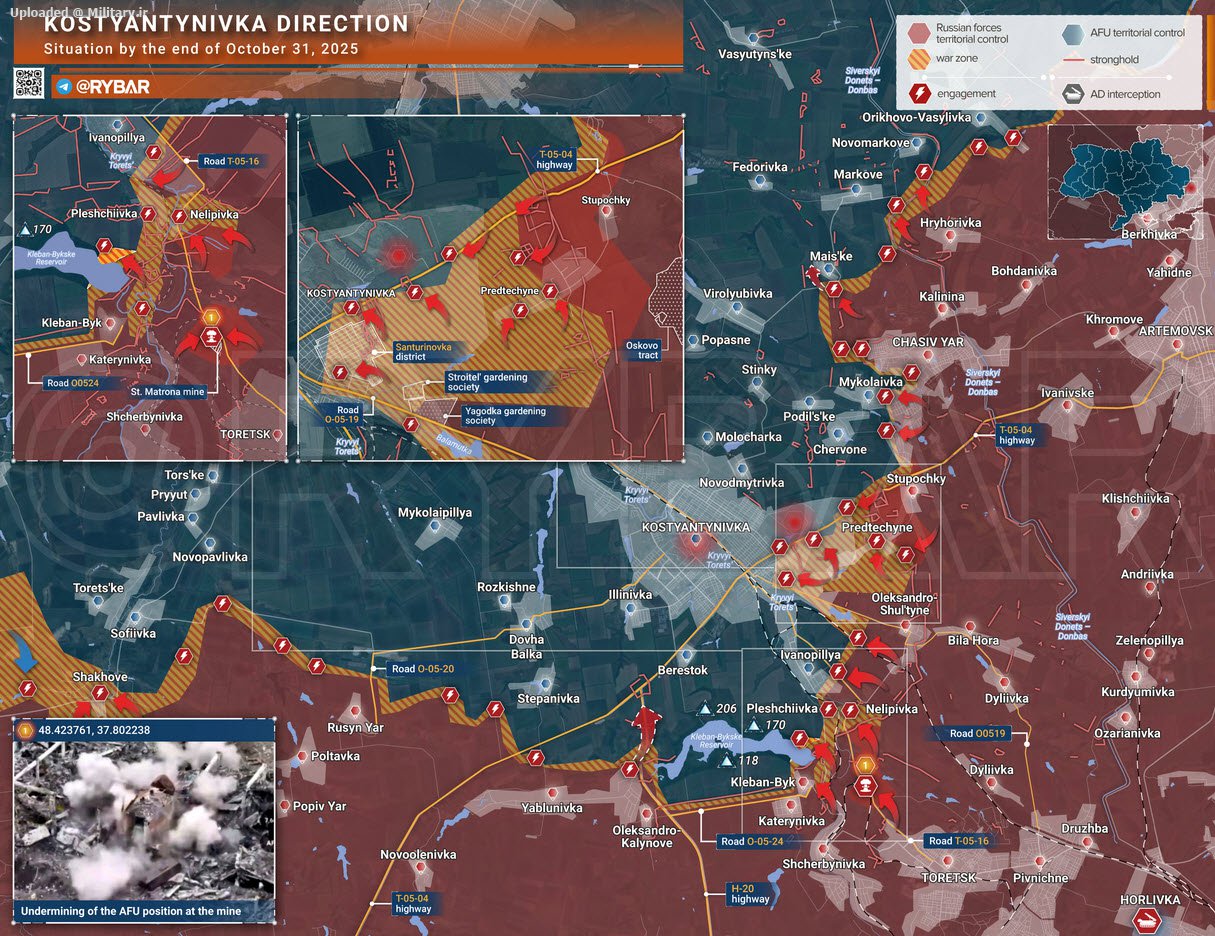Click the Road O-05-20 label
This screenshot has height=936, width=1215.
coord(422,669)
